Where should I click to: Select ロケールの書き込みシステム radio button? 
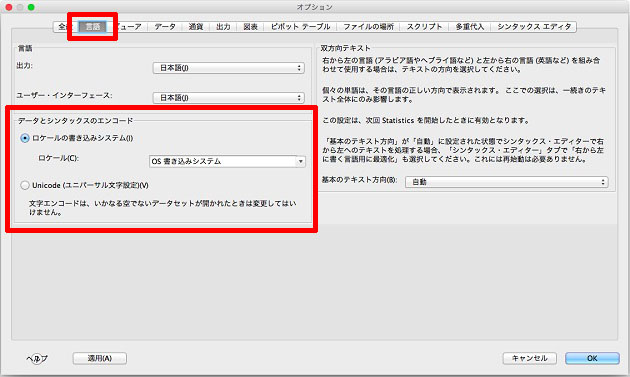pyautogui.click(x=25, y=138)
